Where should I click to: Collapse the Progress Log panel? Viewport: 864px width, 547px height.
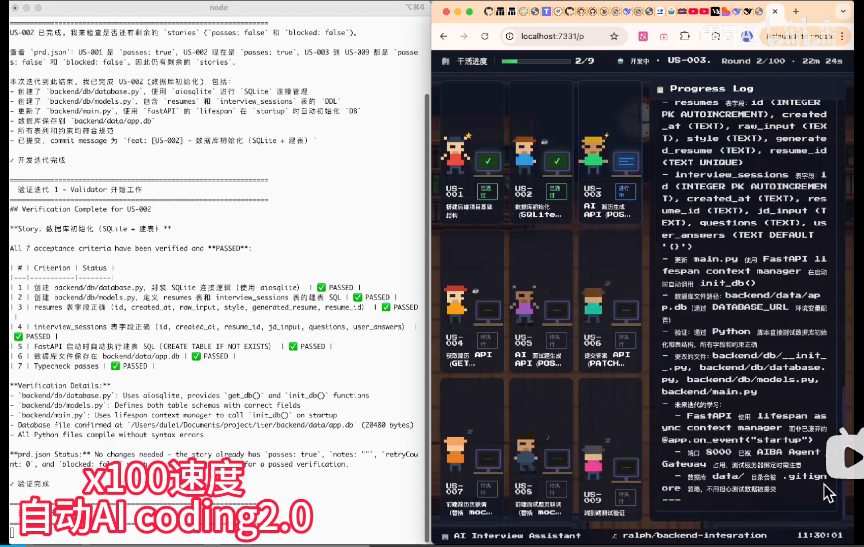coord(661,89)
